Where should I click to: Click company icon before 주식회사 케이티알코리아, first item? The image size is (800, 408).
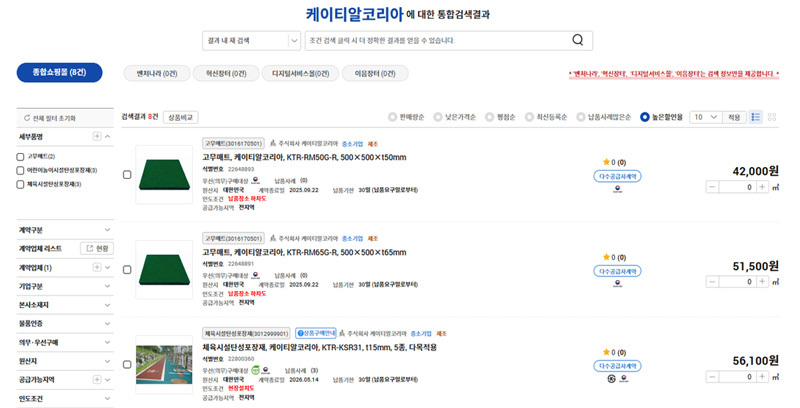click(x=273, y=143)
